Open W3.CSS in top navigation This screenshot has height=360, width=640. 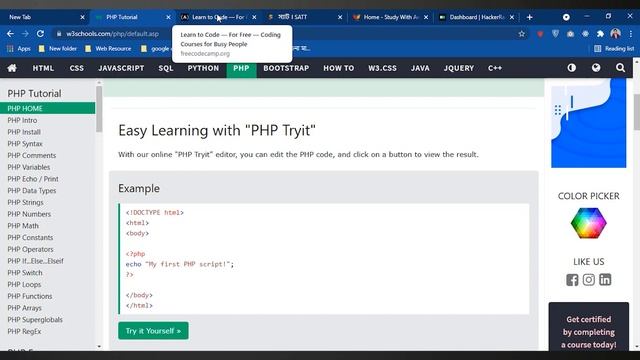382,68
